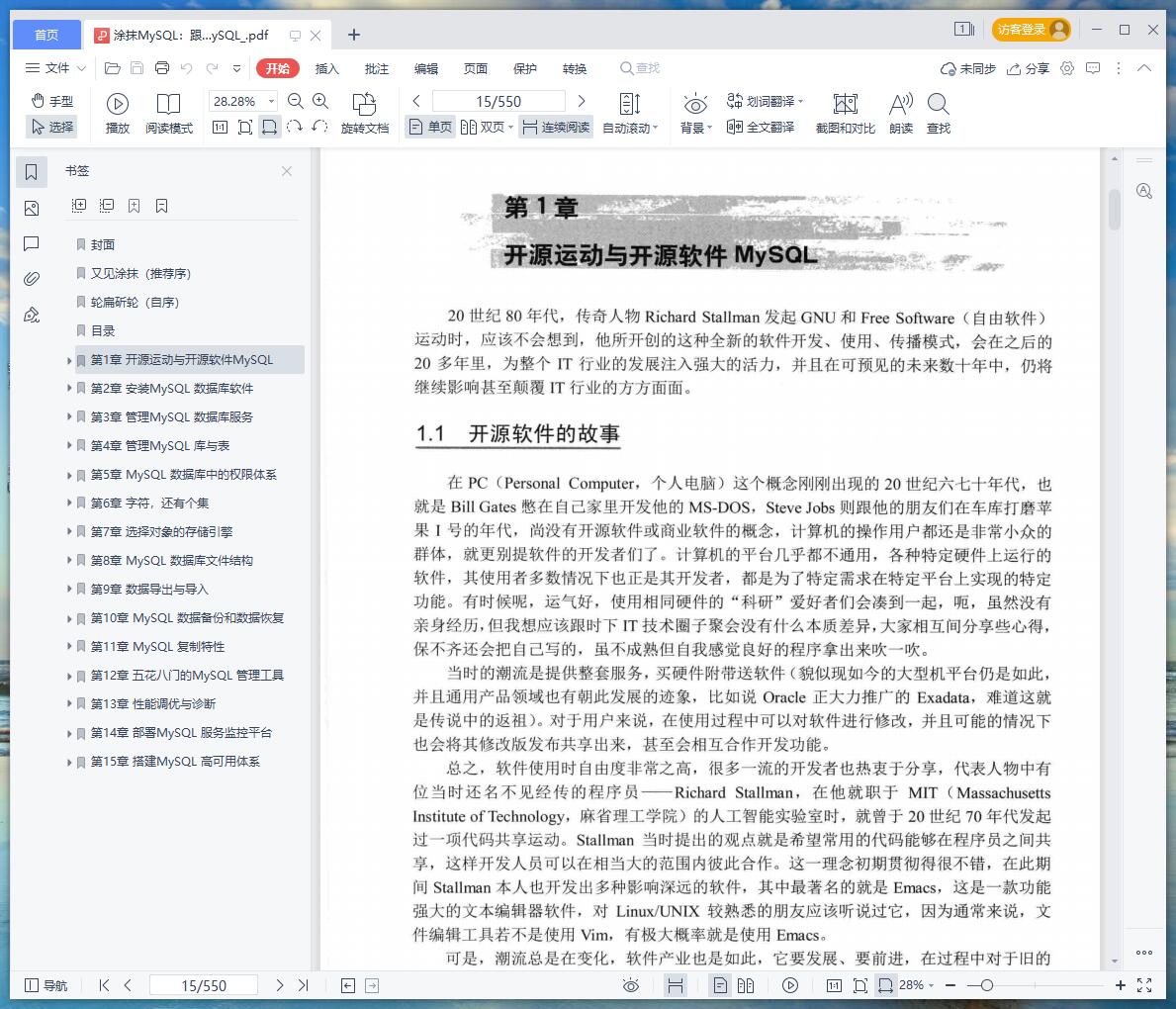Screen dimensions: 1176x1009
Task: Open the Screenshot and compare tool
Action: pyautogui.click(x=846, y=114)
